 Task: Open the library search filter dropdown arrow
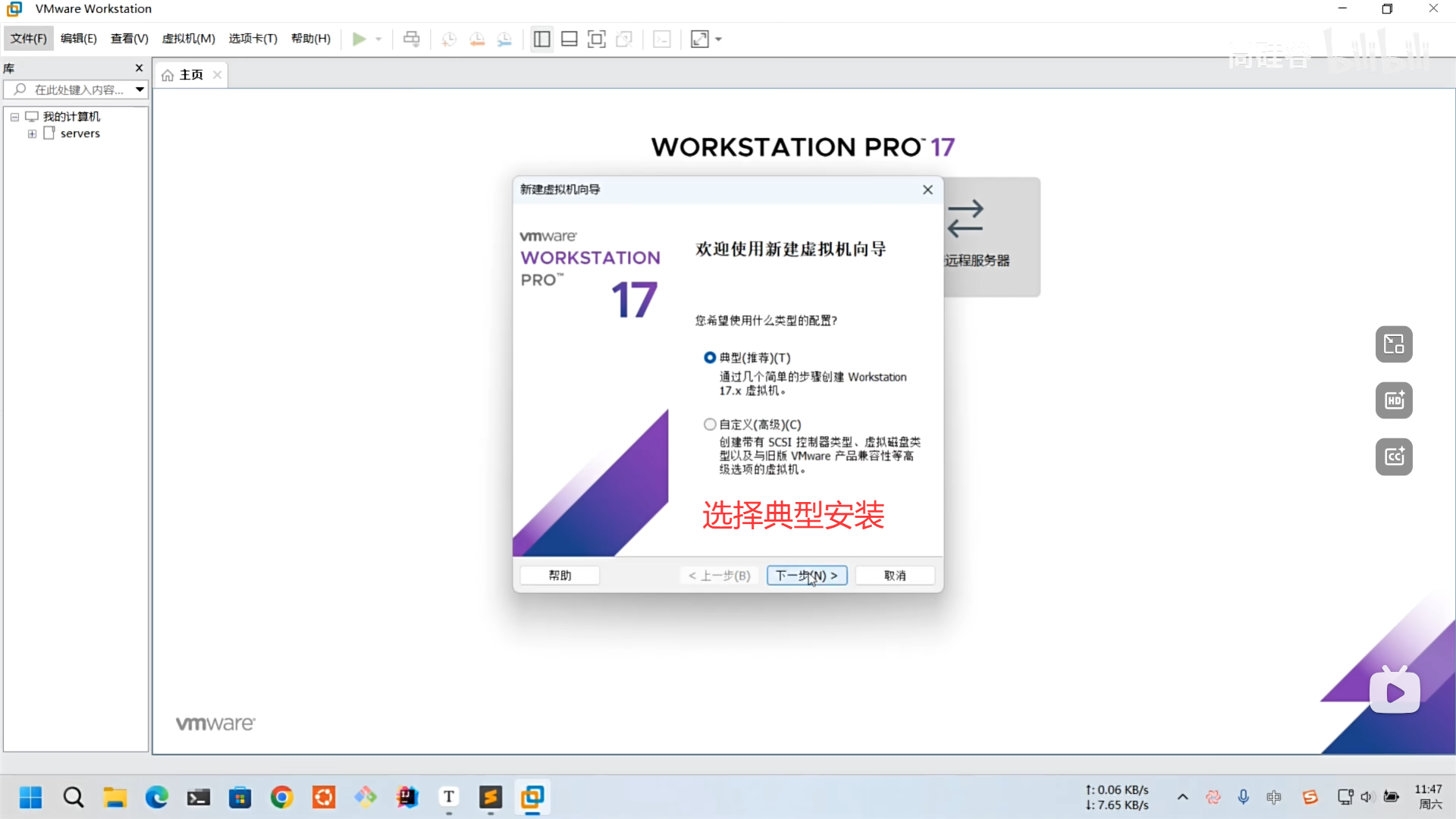coord(140,89)
